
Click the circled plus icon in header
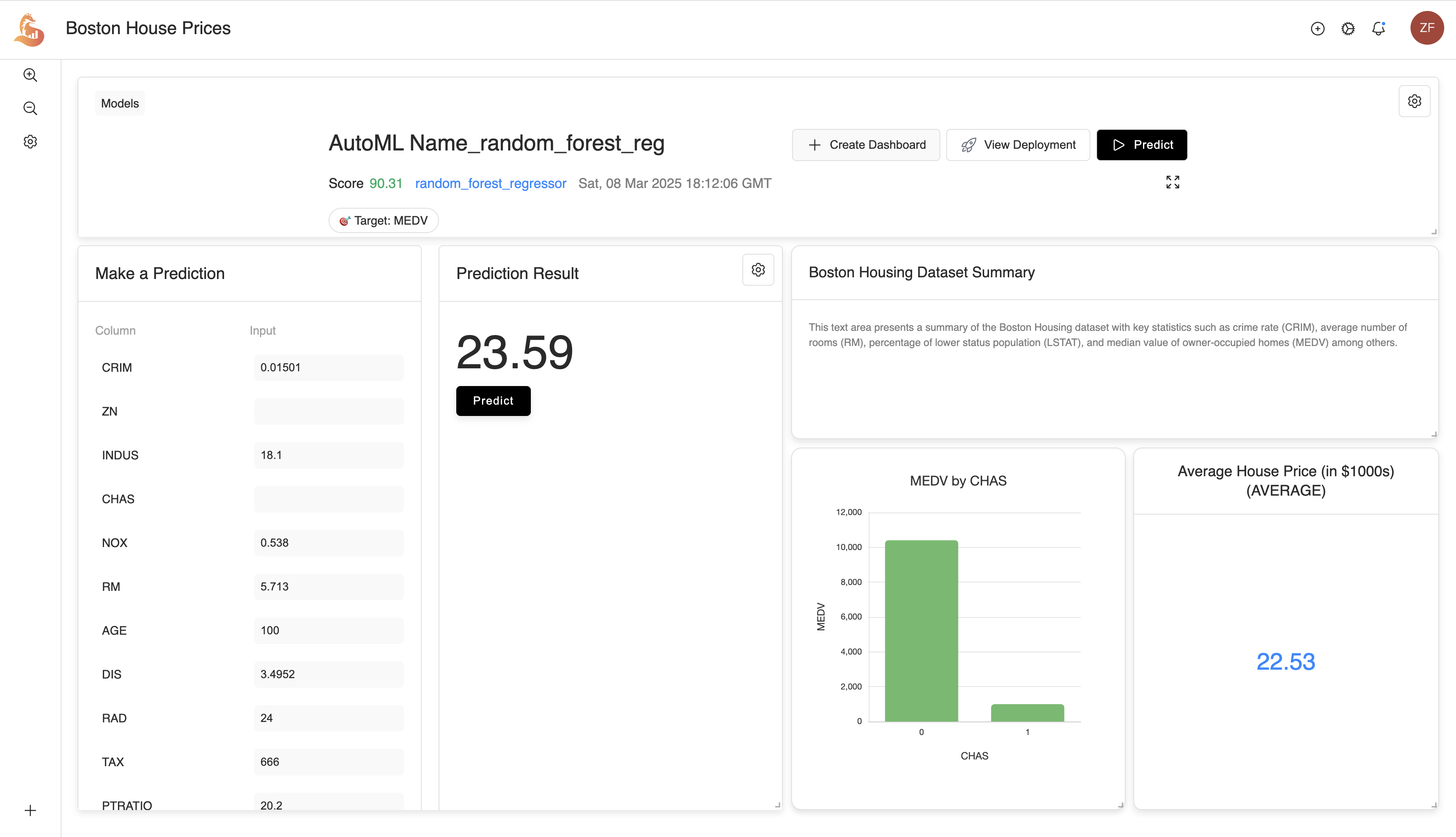pos(1317,29)
